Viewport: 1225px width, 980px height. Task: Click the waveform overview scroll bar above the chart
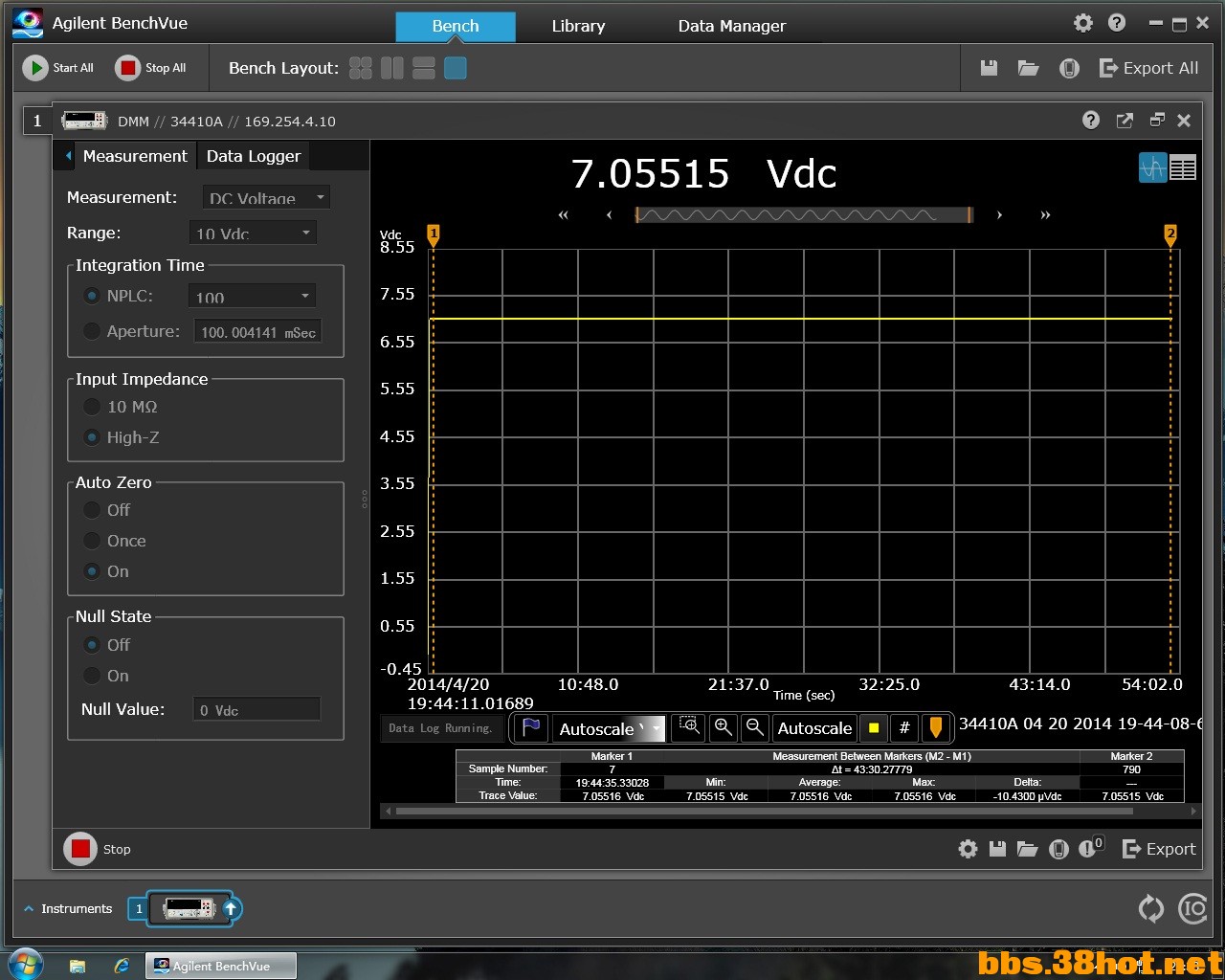pos(804,214)
